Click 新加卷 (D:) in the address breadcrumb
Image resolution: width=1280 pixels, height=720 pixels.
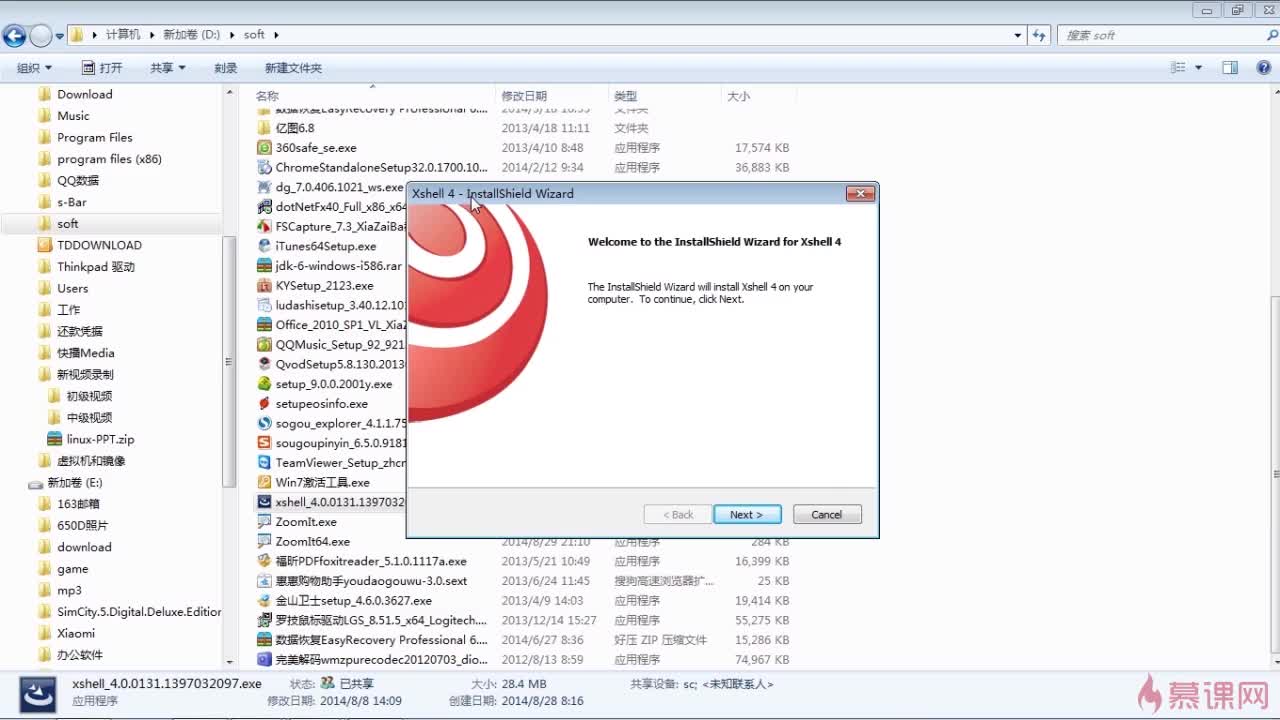click(x=192, y=35)
